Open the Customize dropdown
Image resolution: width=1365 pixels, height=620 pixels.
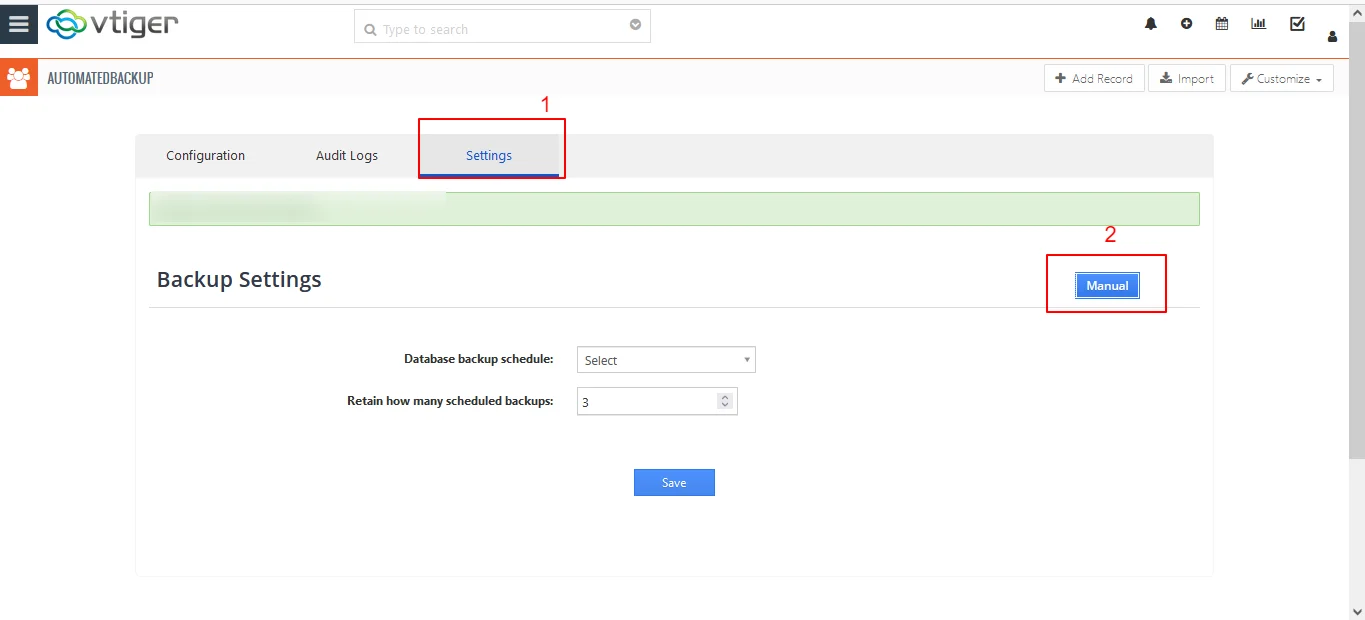[1281, 79]
